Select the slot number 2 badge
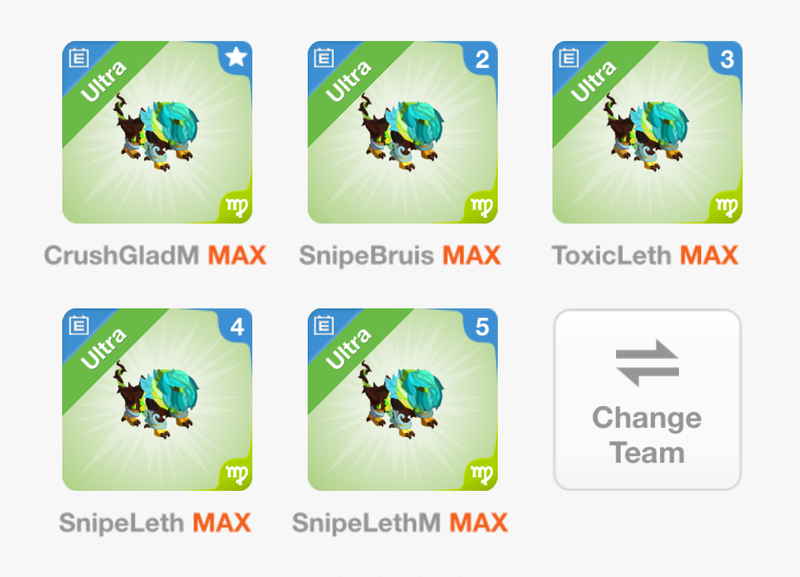The image size is (800, 577). (x=482, y=60)
